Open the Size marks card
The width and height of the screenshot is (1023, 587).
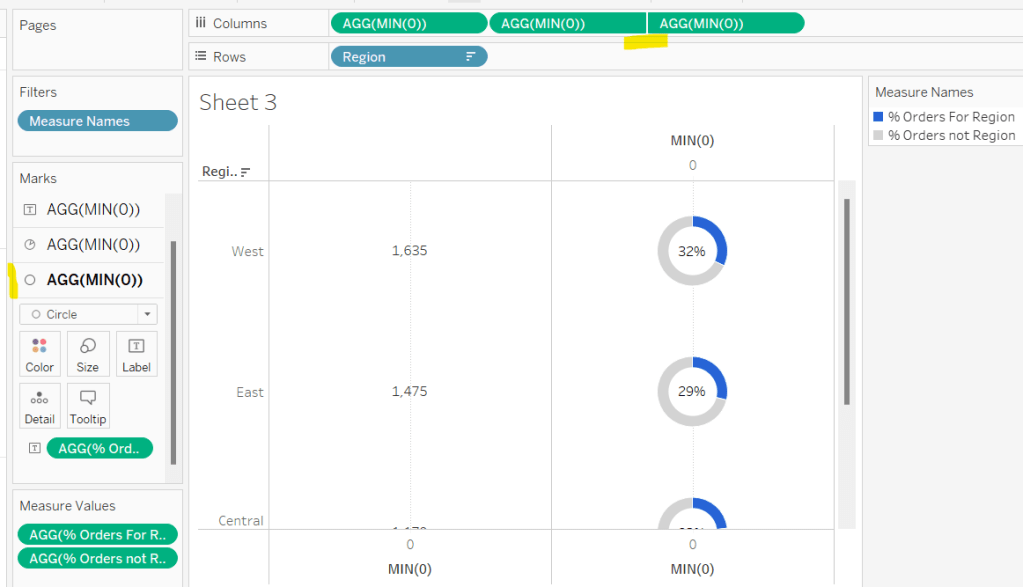88,354
